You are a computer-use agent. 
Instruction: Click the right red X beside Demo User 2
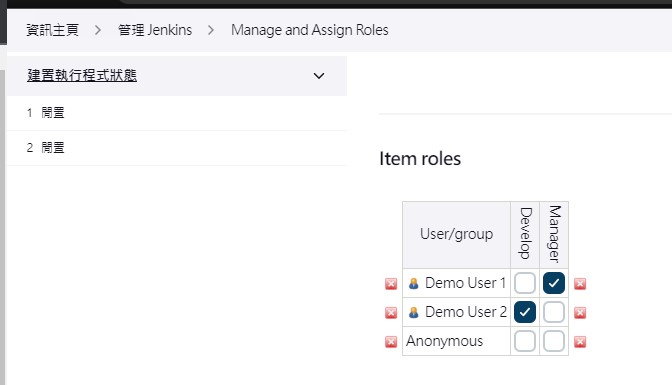pyautogui.click(x=580, y=313)
